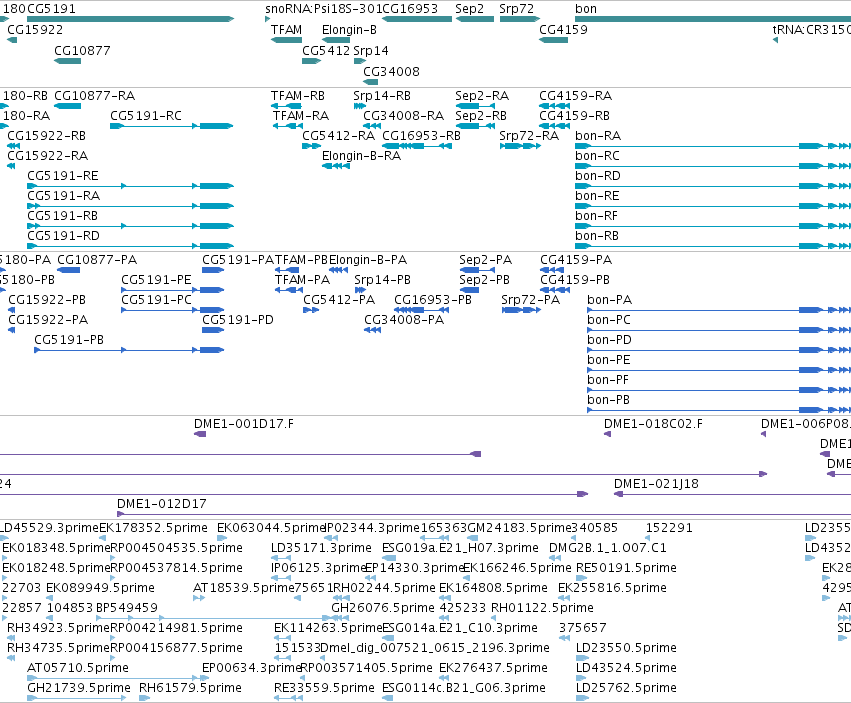Open protein CG5191-PD label
Image resolution: width=851 pixels, height=703 pixels.
(238, 320)
